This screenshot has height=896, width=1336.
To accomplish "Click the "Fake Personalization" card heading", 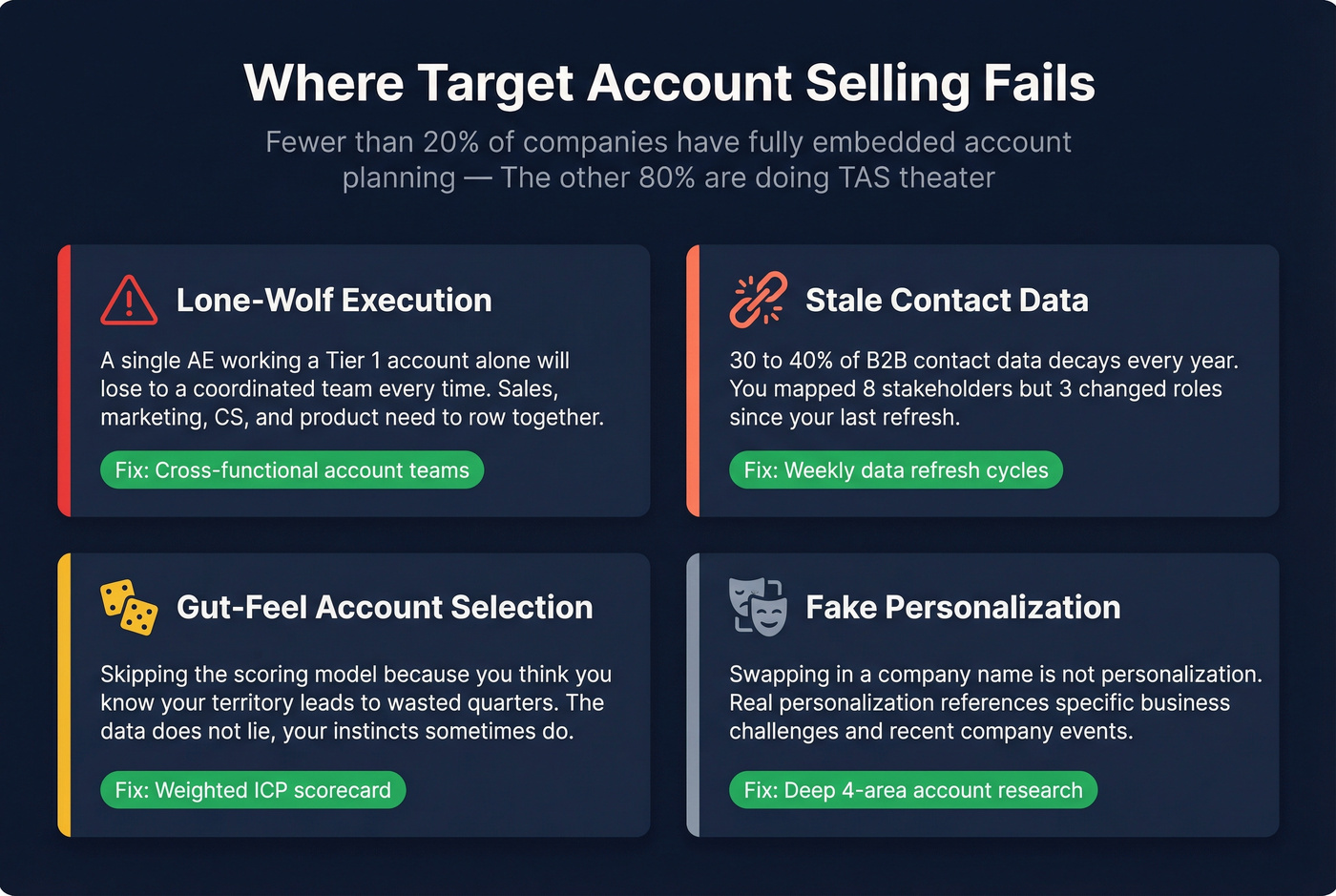I will click(963, 608).
